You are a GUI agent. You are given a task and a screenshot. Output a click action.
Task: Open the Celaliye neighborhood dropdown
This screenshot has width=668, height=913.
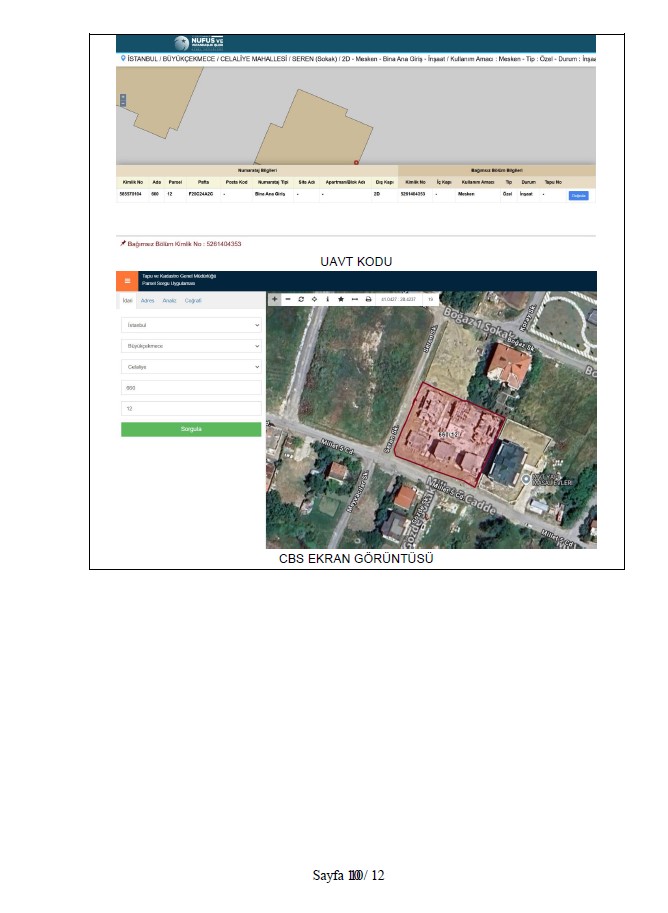[x=190, y=367]
